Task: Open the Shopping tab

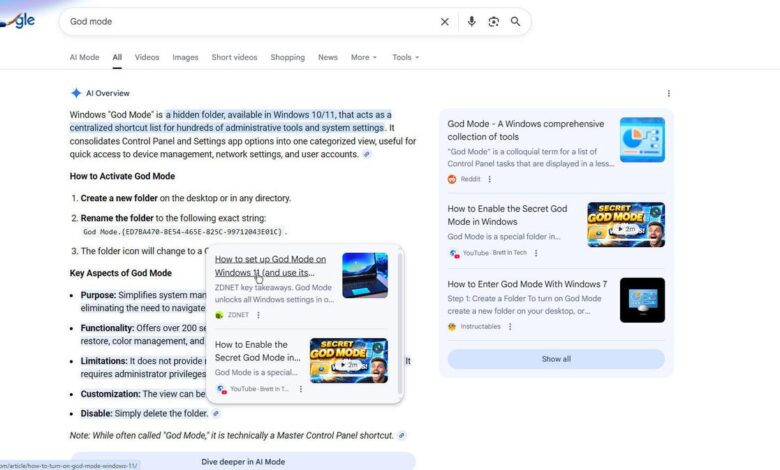Action: click(x=288, y=57)
